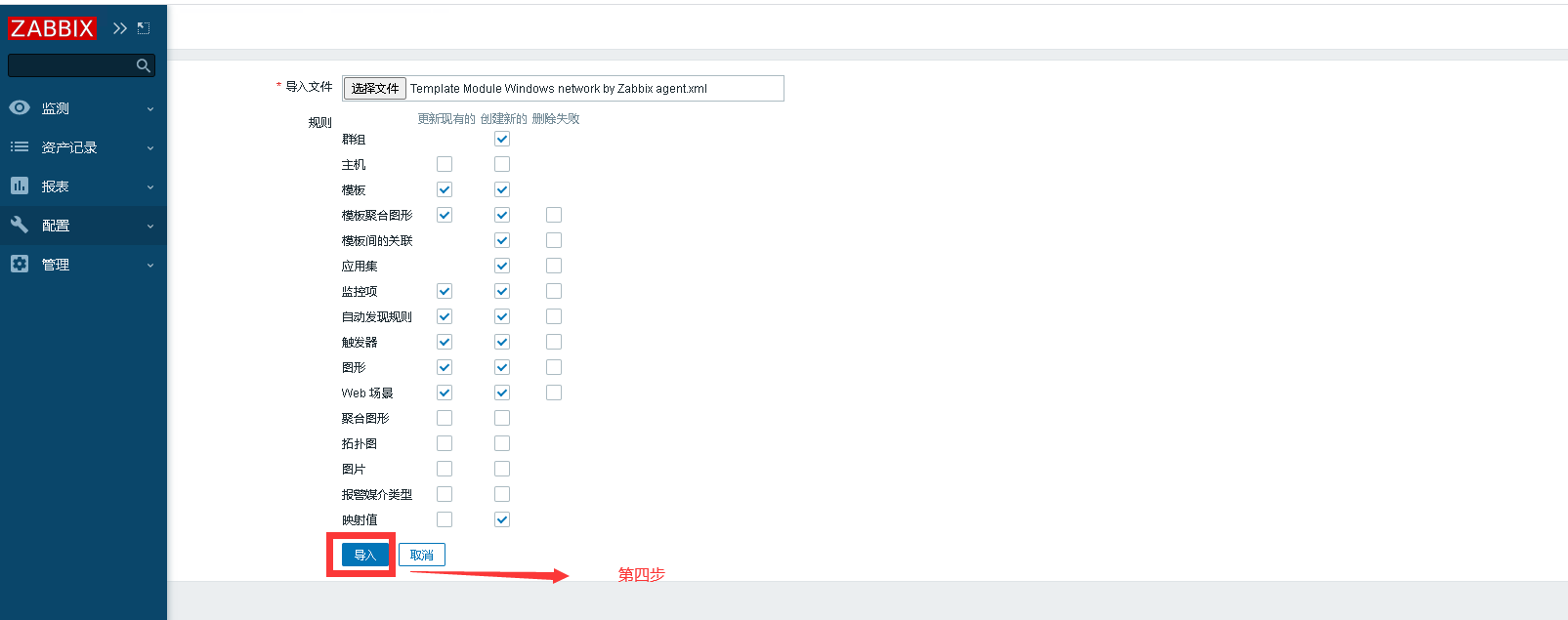Enable 监控项 delete-missing checkbox
This screenshot has width=1568, height=620.
click(554, 291)
